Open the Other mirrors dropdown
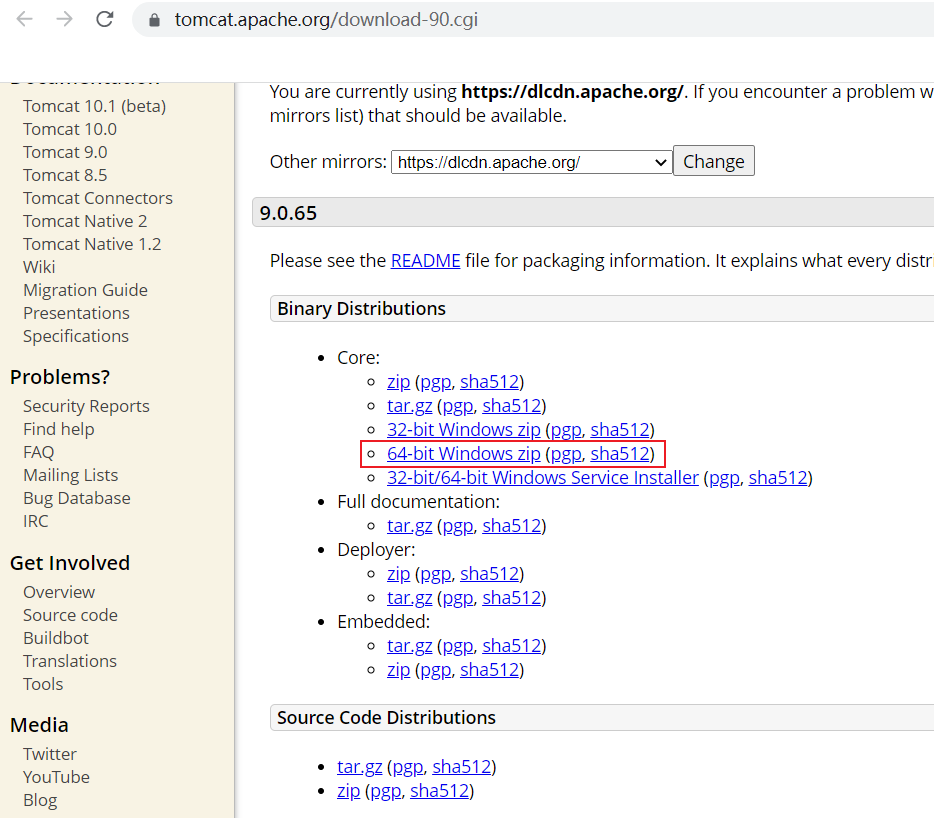 pyautogui.click(x=531, y=162)
